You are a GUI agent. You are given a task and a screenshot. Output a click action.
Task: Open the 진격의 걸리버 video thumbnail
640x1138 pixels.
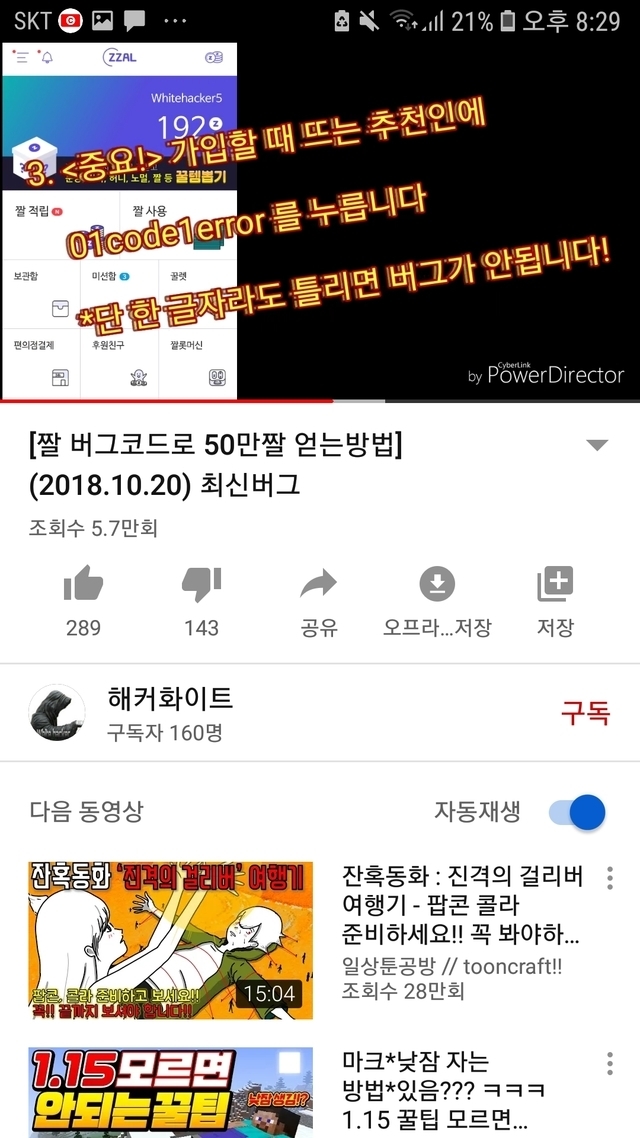coord(171,940)
